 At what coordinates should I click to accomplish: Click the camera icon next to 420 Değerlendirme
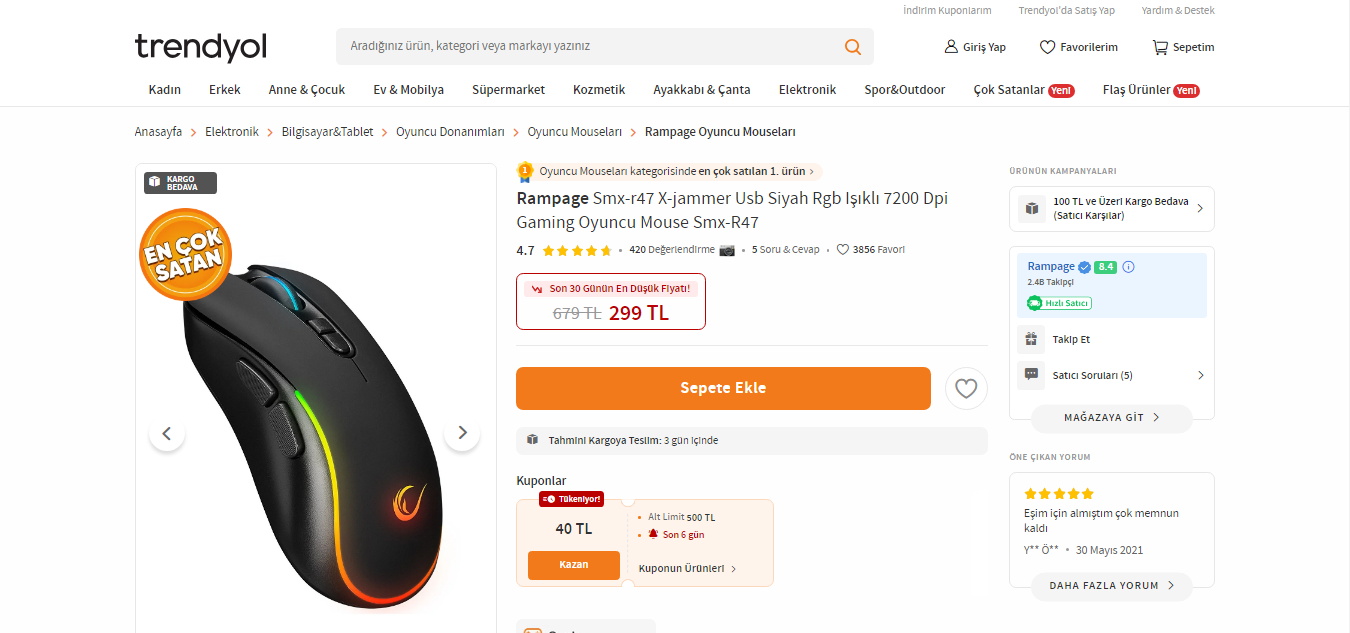click(x=726, y=249)
